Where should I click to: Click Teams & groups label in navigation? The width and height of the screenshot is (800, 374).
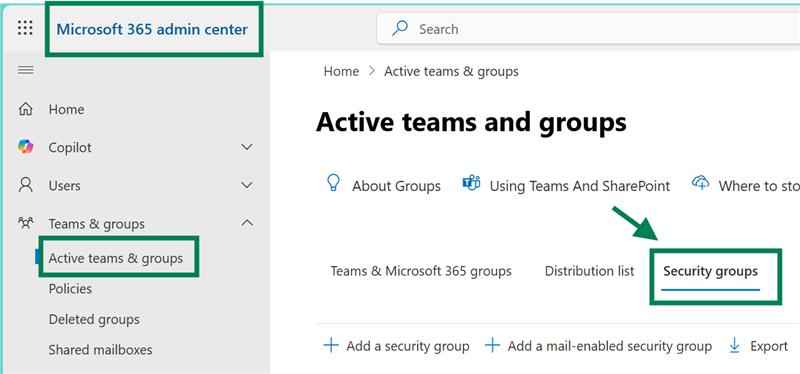tap(96, 224)
